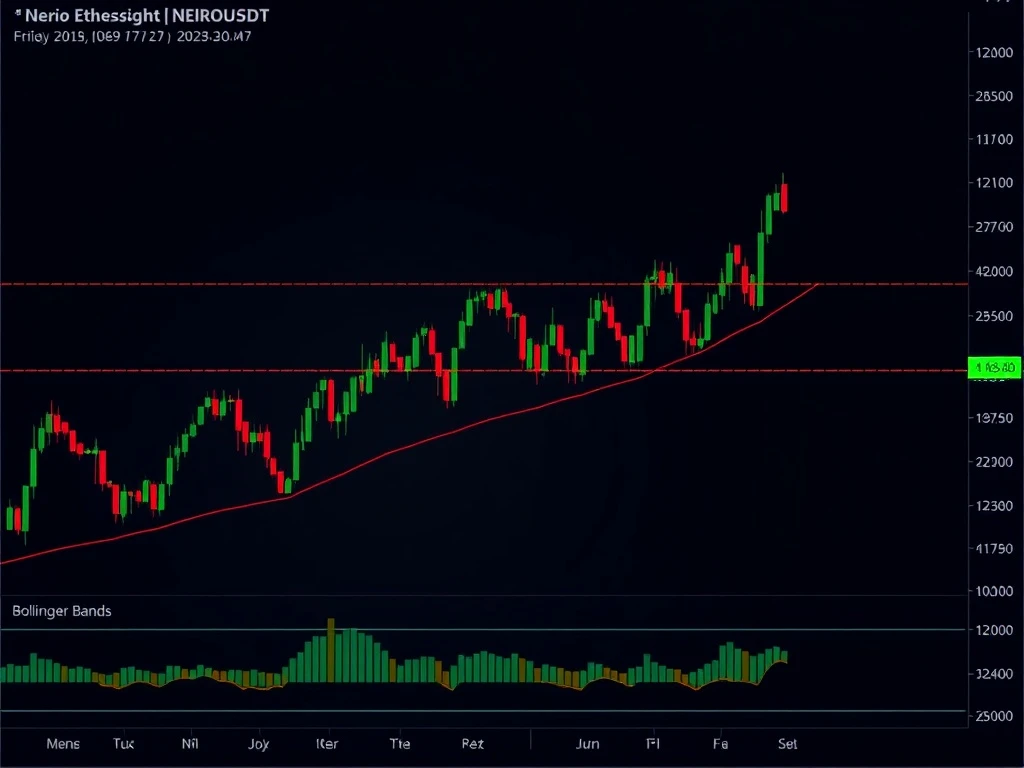Select the date line under the chart title
This screenshot has height=768, width=1024.
coord(132,37)
